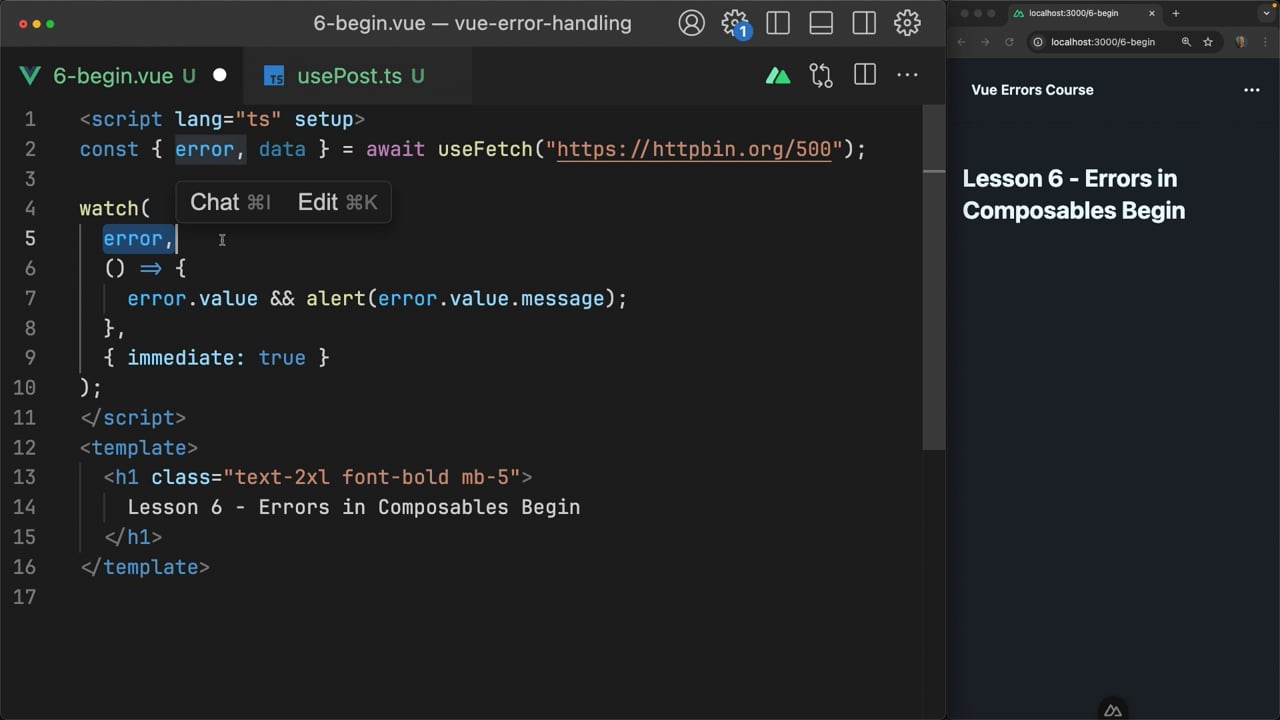Click the Vue file icon on the 6-begin.vue tab
1280x720 pixels.
click(30, 76)
